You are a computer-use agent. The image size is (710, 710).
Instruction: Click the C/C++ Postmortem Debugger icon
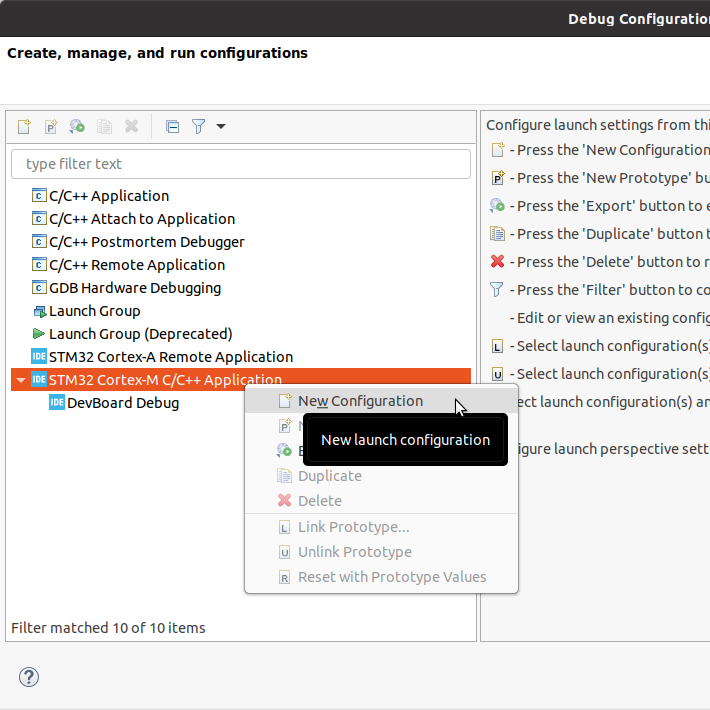(x=39, y=241)
